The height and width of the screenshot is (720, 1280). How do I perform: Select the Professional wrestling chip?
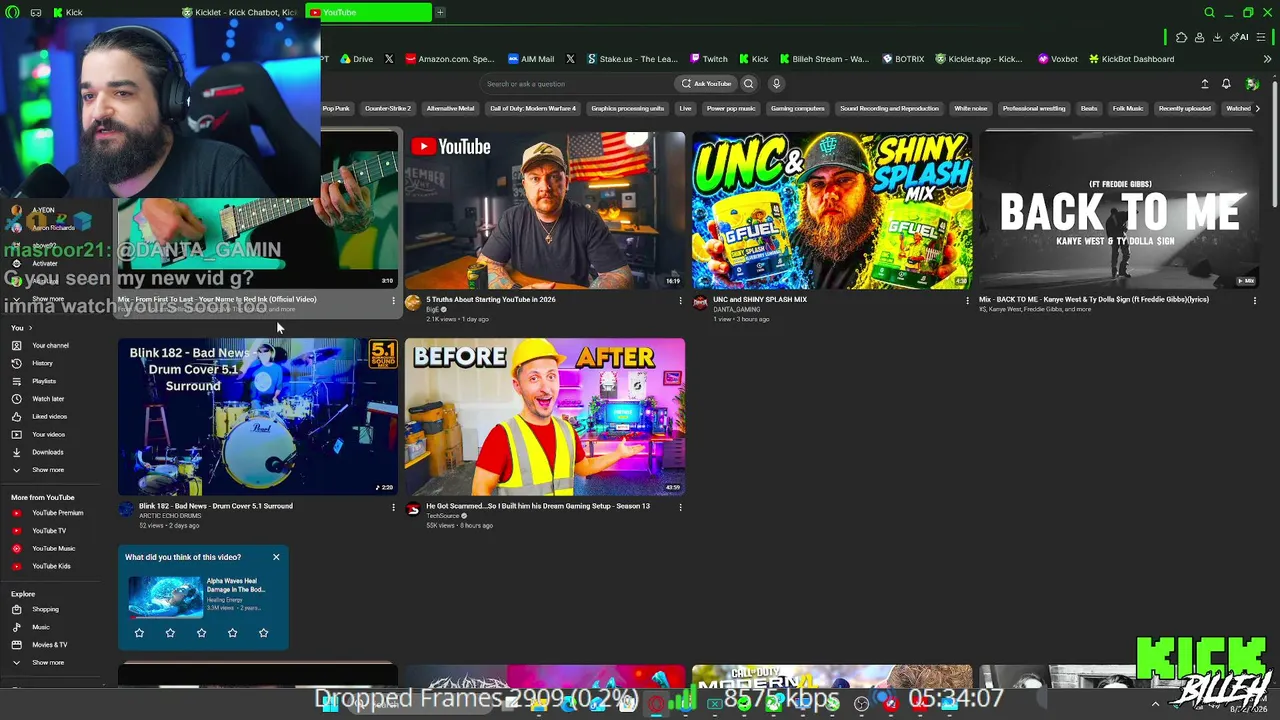tap(1034, 108)
